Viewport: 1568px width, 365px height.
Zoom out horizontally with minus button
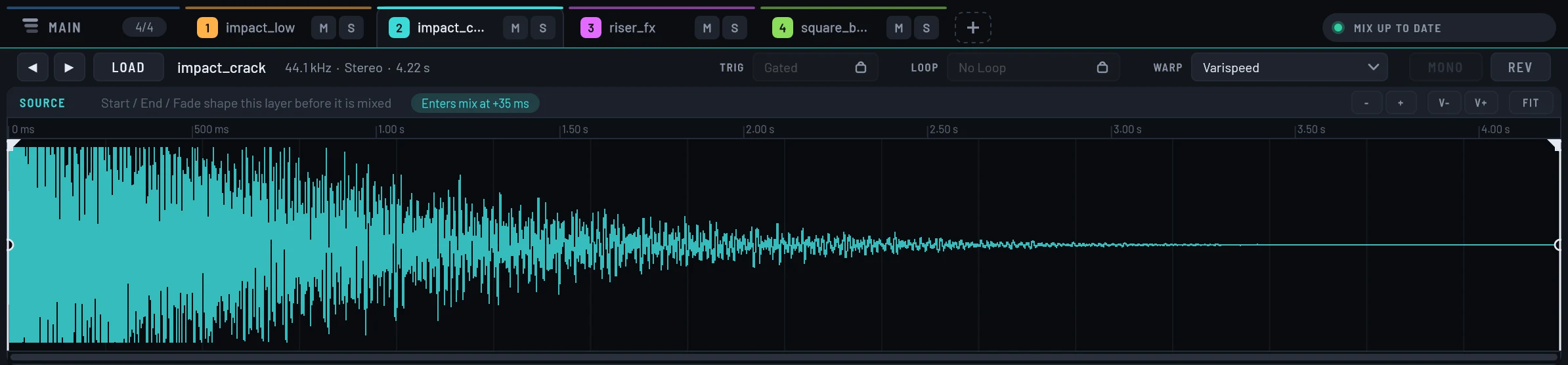[1366, 103]
